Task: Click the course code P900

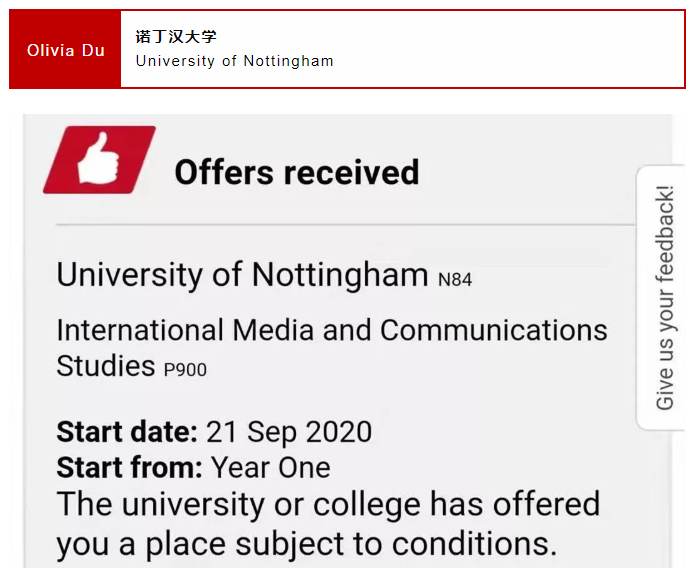Action: (185, 370)
